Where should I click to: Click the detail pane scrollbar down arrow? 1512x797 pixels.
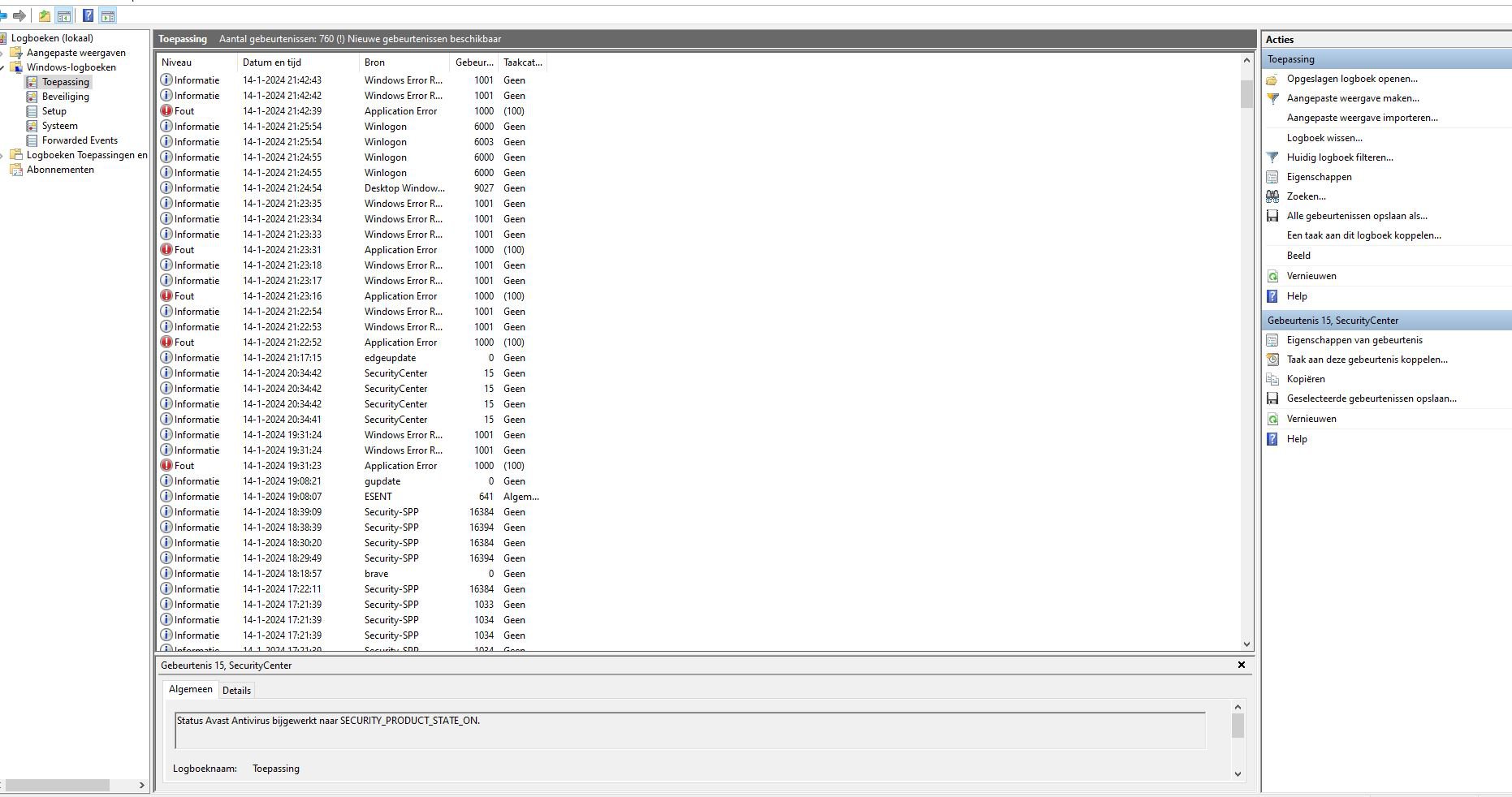coord(1238,774)
